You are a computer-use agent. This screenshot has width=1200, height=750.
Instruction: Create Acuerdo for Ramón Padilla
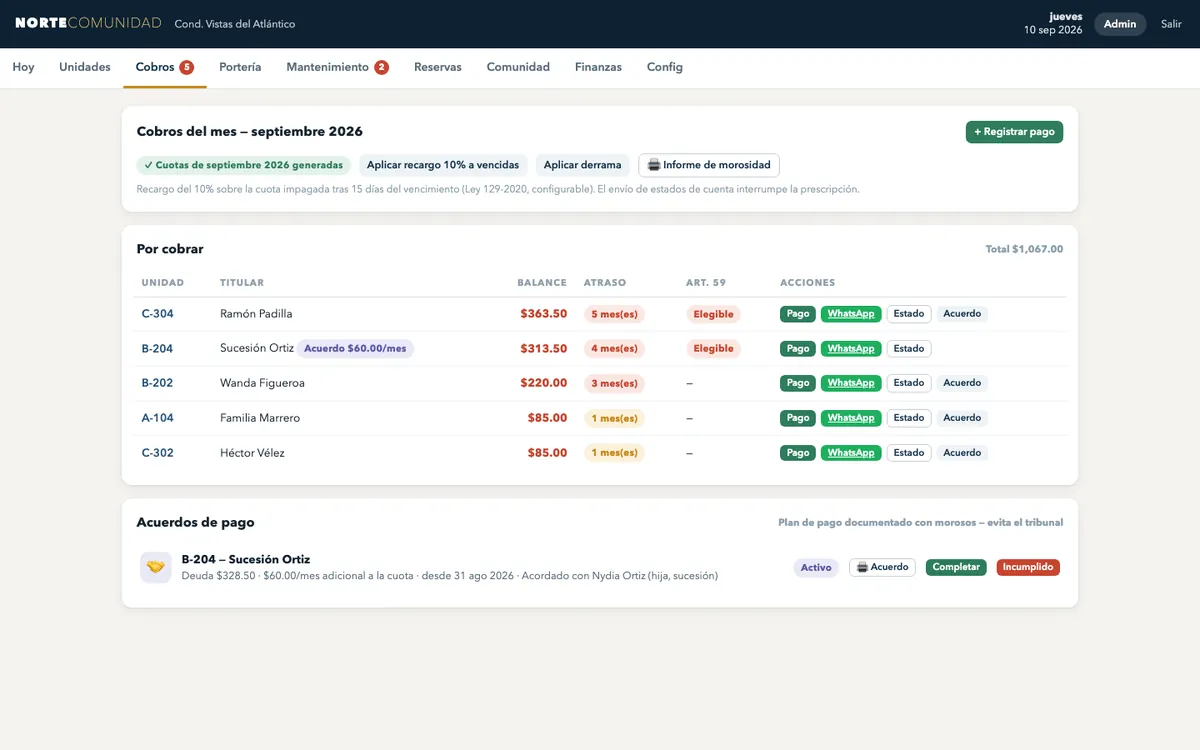[962, 314]
